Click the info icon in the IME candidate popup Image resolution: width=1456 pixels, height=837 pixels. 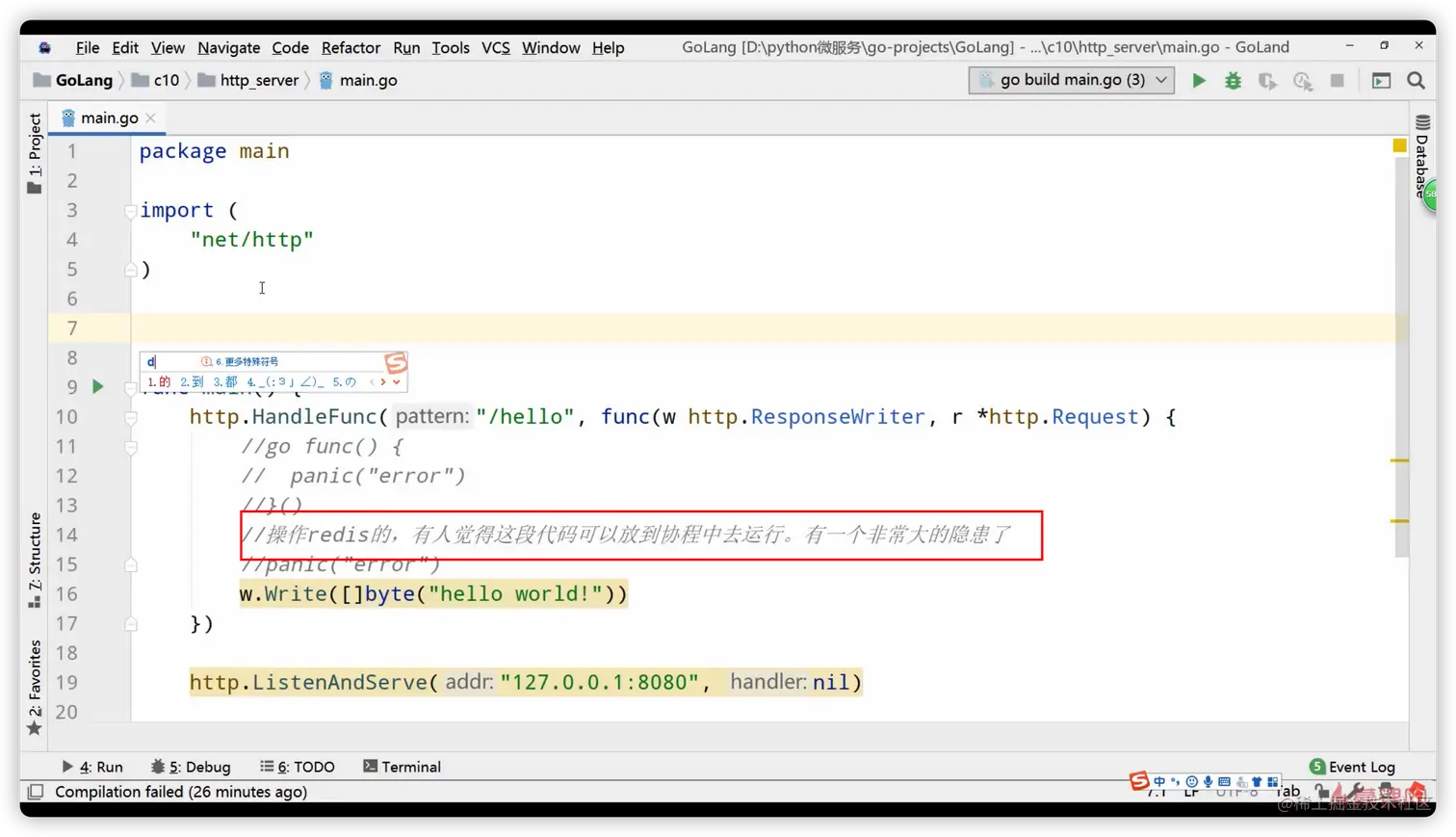[206, 361]
